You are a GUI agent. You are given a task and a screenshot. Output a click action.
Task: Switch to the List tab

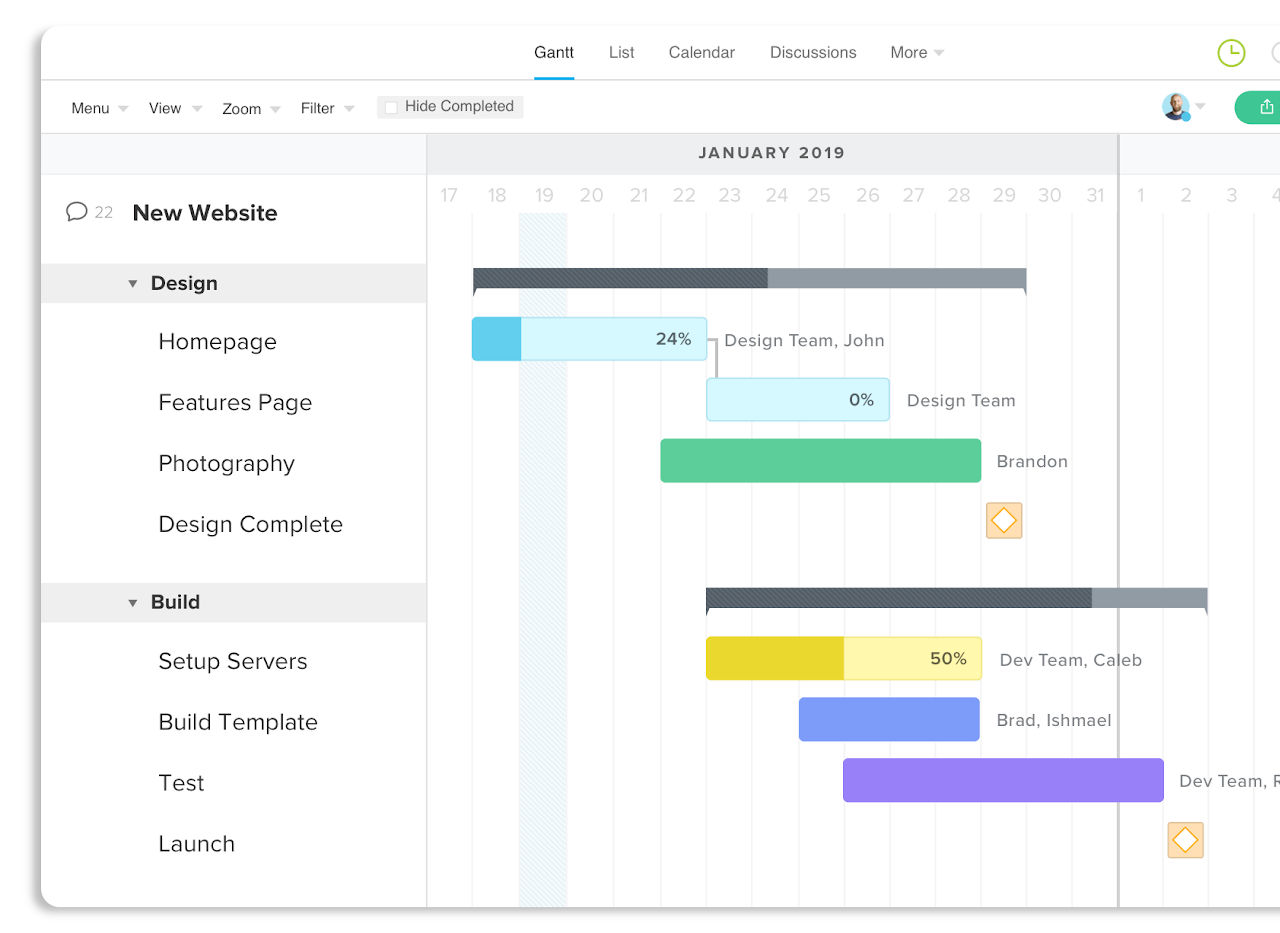pos(621,53)
